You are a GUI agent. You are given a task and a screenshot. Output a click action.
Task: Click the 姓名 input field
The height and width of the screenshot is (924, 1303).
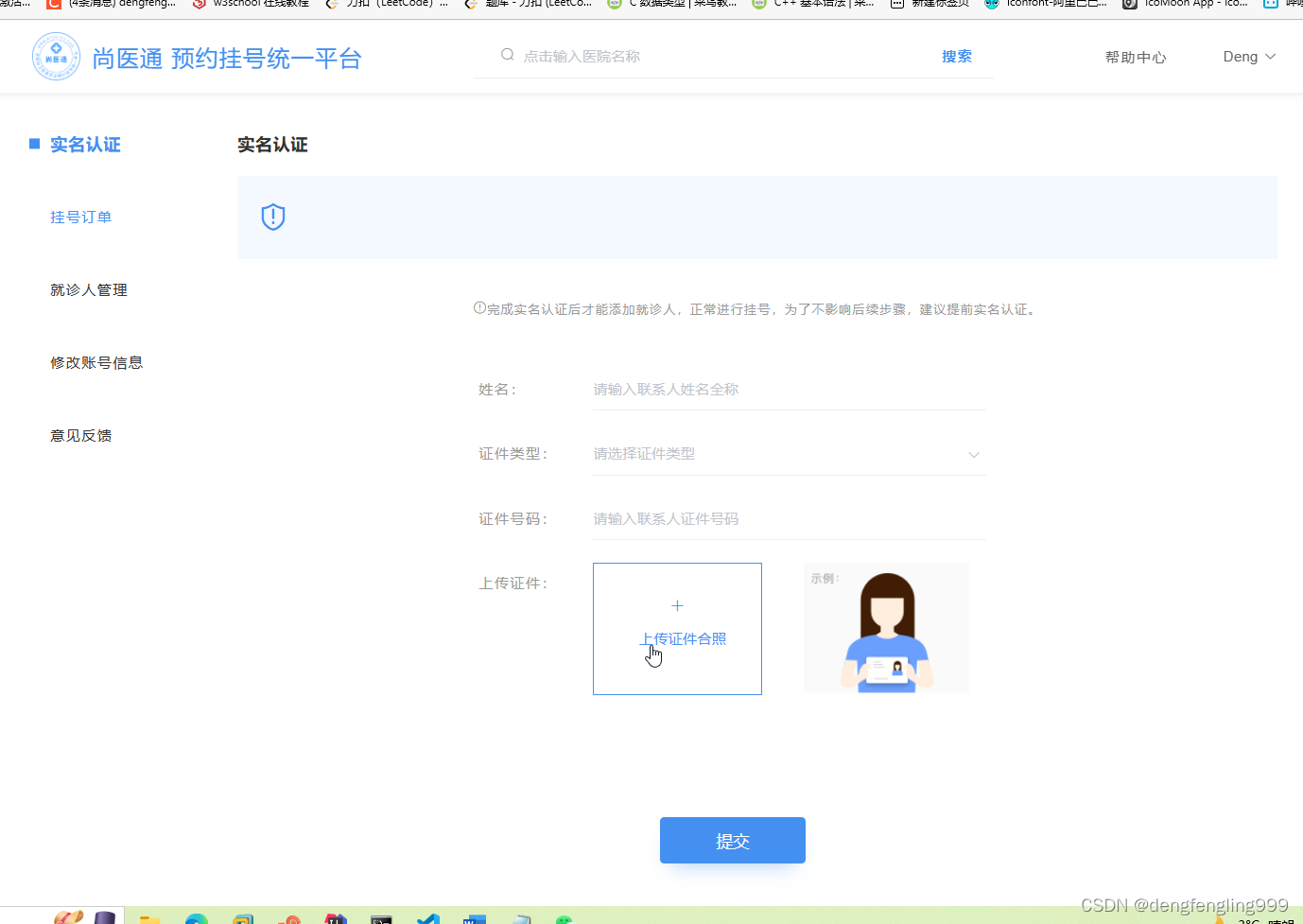(790, 390)
